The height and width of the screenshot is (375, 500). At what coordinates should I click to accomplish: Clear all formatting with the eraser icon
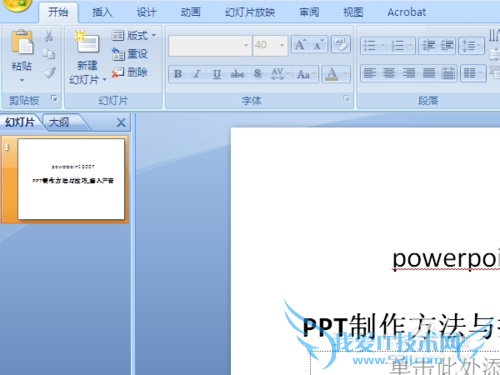341,45
